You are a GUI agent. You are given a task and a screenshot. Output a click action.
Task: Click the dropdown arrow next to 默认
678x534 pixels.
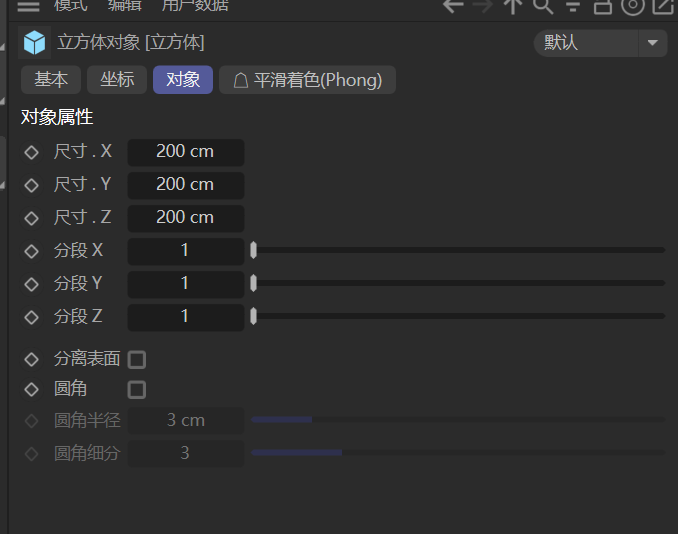653,43
